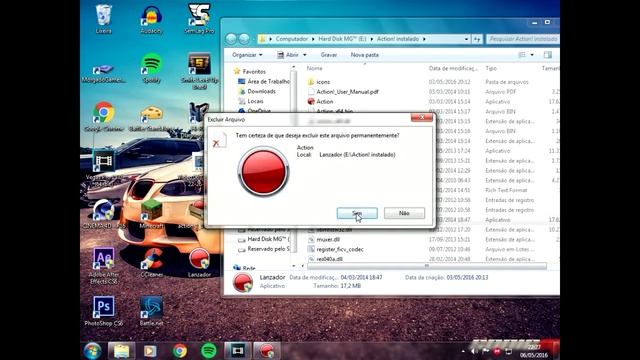Screen dimensions: 640x360
Task: Select the register_ficv_codec file
Action: pyautogui.click(x=335, y=249)
